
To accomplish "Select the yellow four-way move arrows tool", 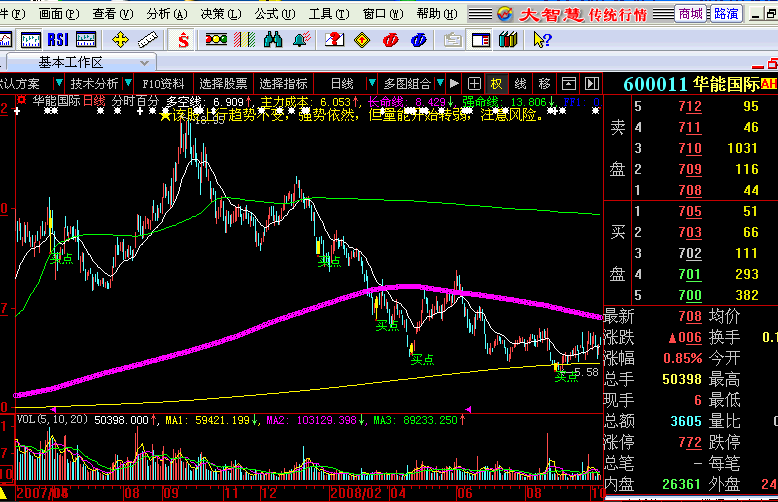I will (x=121, y=40).
